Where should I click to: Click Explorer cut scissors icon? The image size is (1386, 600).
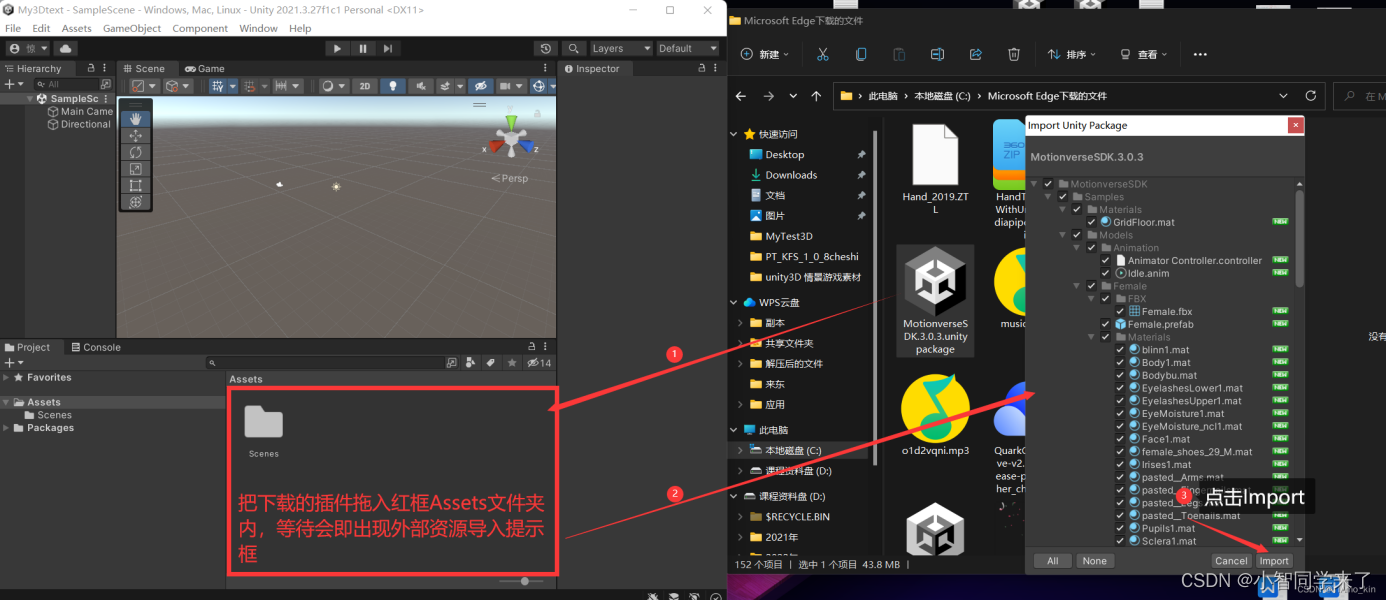[x=822, y=54]
